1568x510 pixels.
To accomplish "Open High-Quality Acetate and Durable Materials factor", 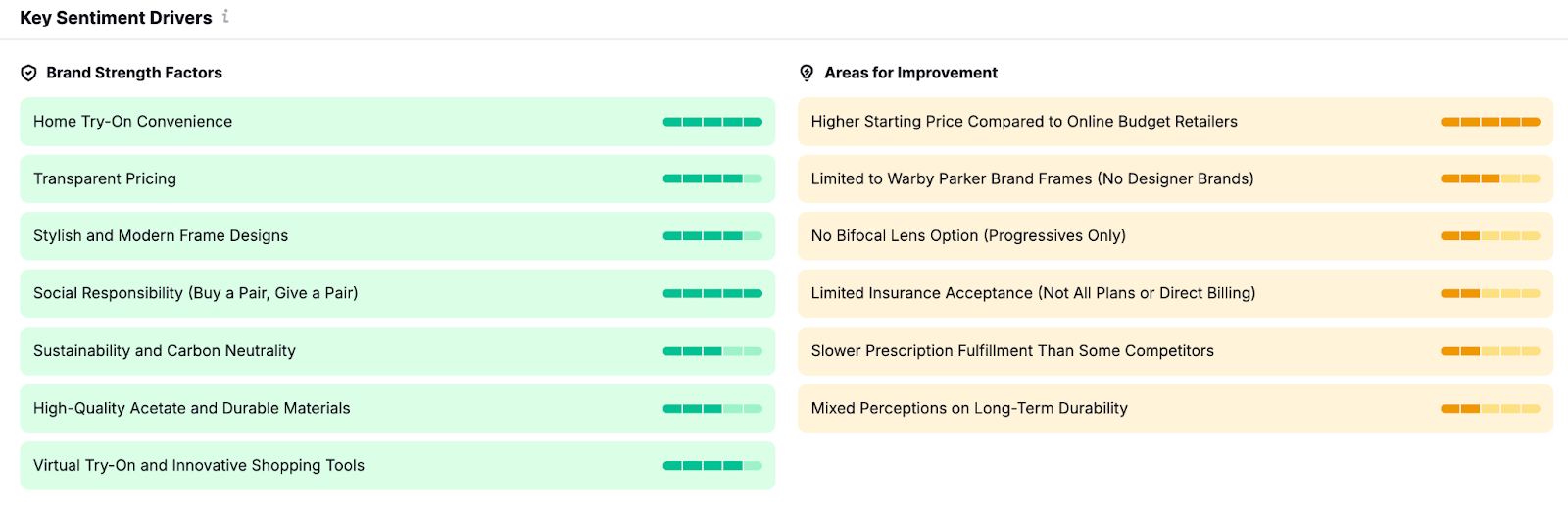I will pos(192,408).
